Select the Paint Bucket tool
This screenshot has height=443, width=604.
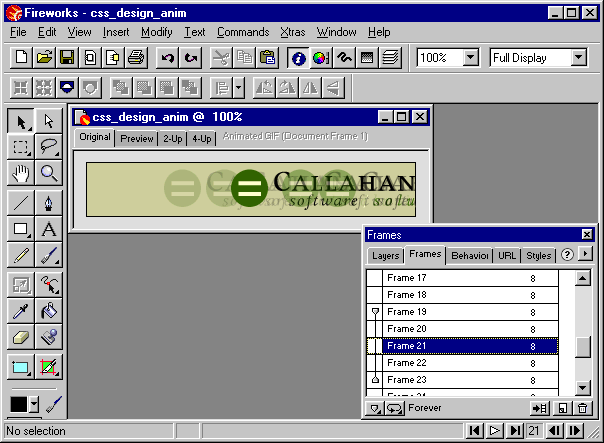pyautogui.click(x=49, y=311)
